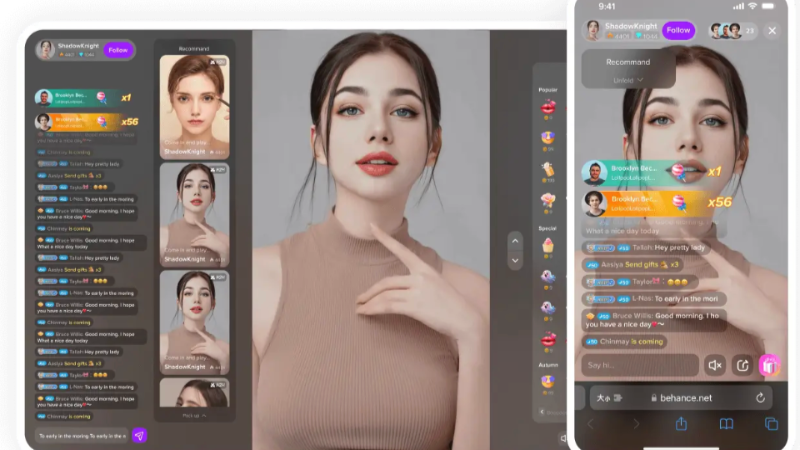Collapse recommendations with Pack up
Image resolution: width=800 pixels, height=450 pixels.
[x=194, y=416]
